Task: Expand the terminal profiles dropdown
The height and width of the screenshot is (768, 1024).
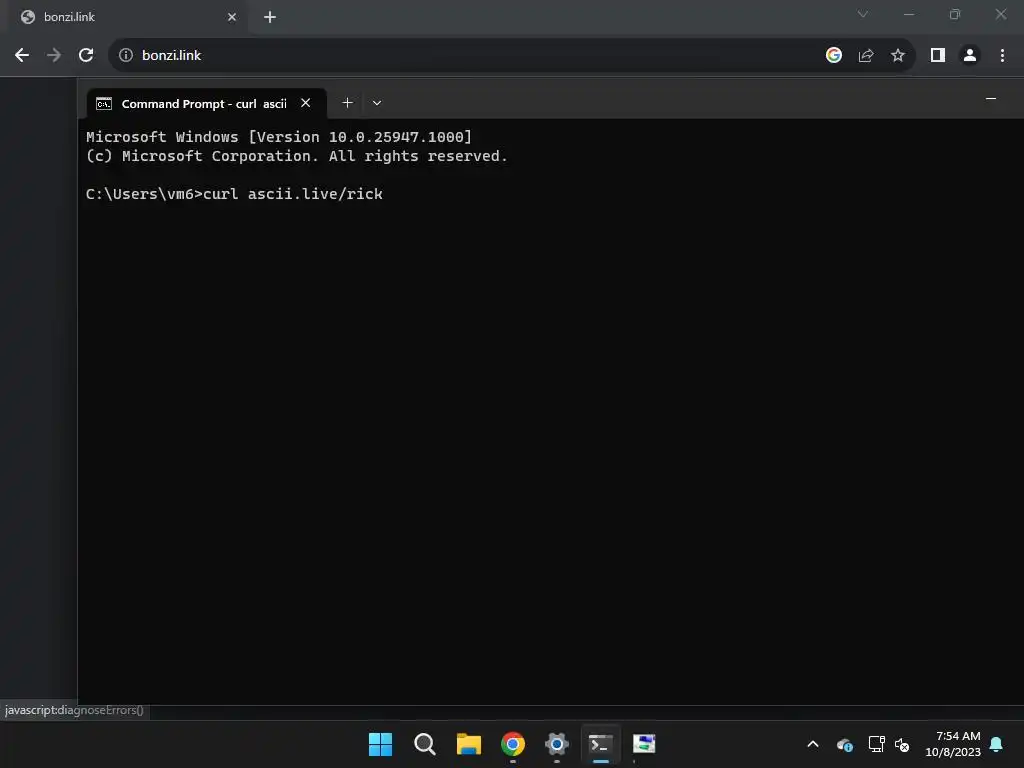Action: (x=377, y=103)
